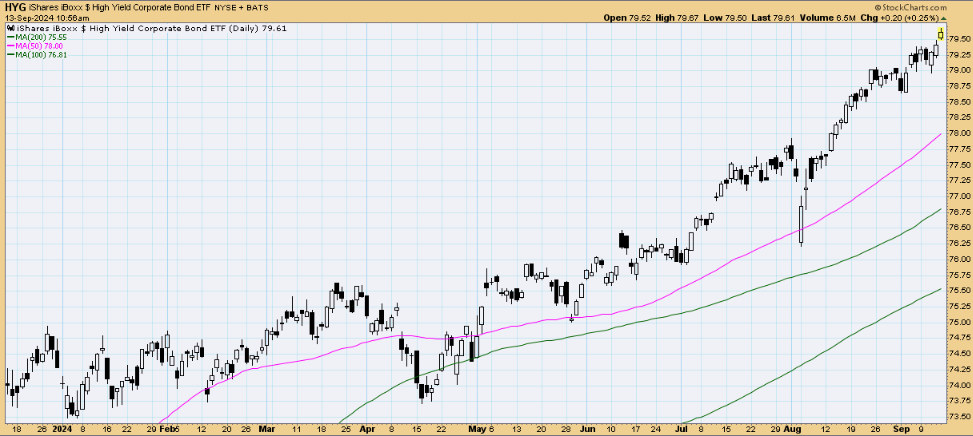Screen dimensions: 973x436
Task: Click the 'Open 79.52' header value
Action: [627, 19]
